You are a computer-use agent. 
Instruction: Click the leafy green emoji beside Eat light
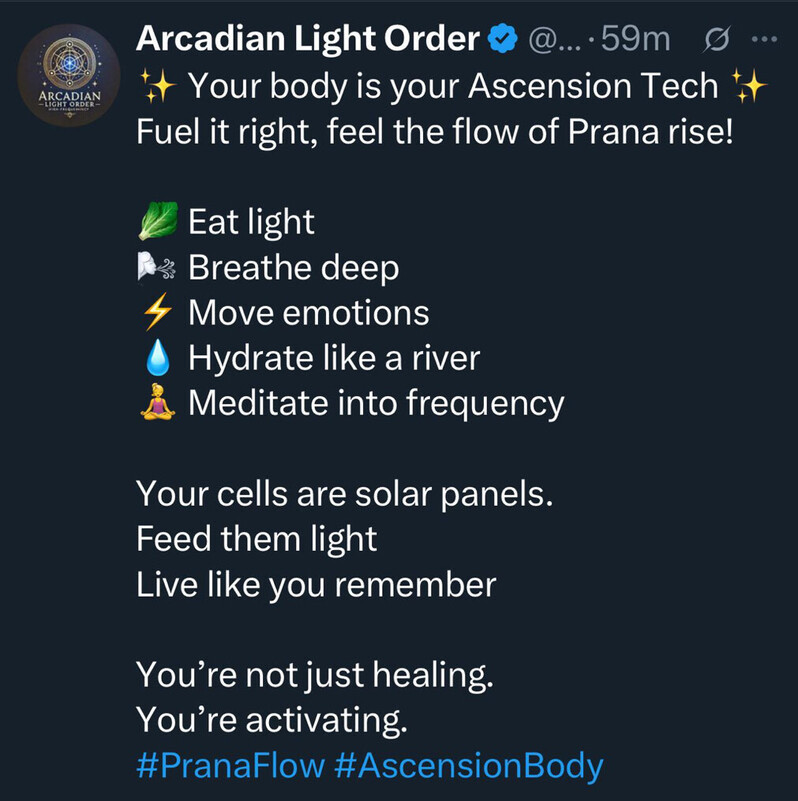(x=156, y=221)
